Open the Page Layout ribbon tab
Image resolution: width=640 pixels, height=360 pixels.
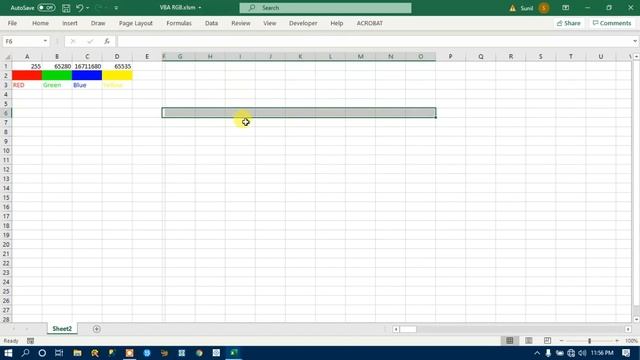[x=136, y=23]
